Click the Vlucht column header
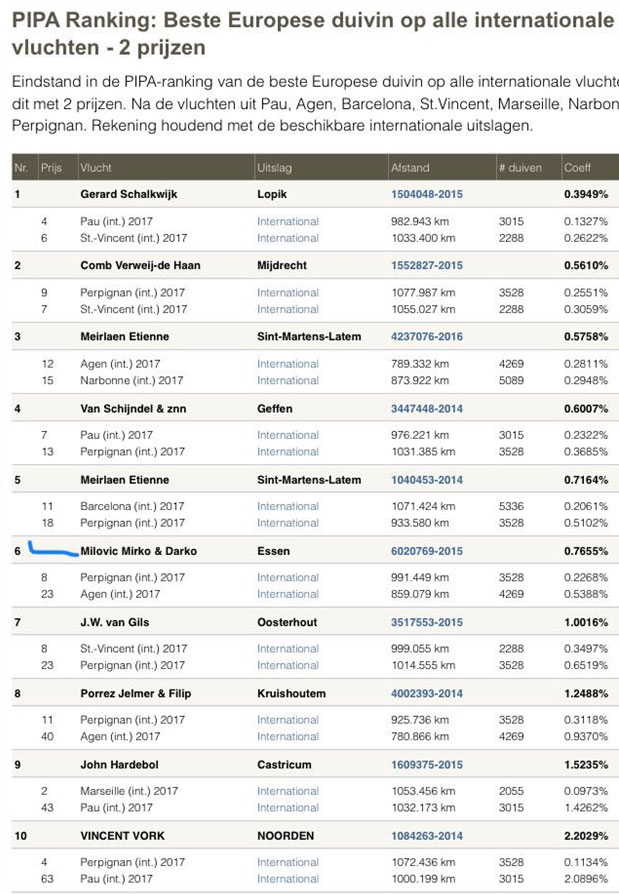This screenshot has height=894, width=619. (96, 168)
